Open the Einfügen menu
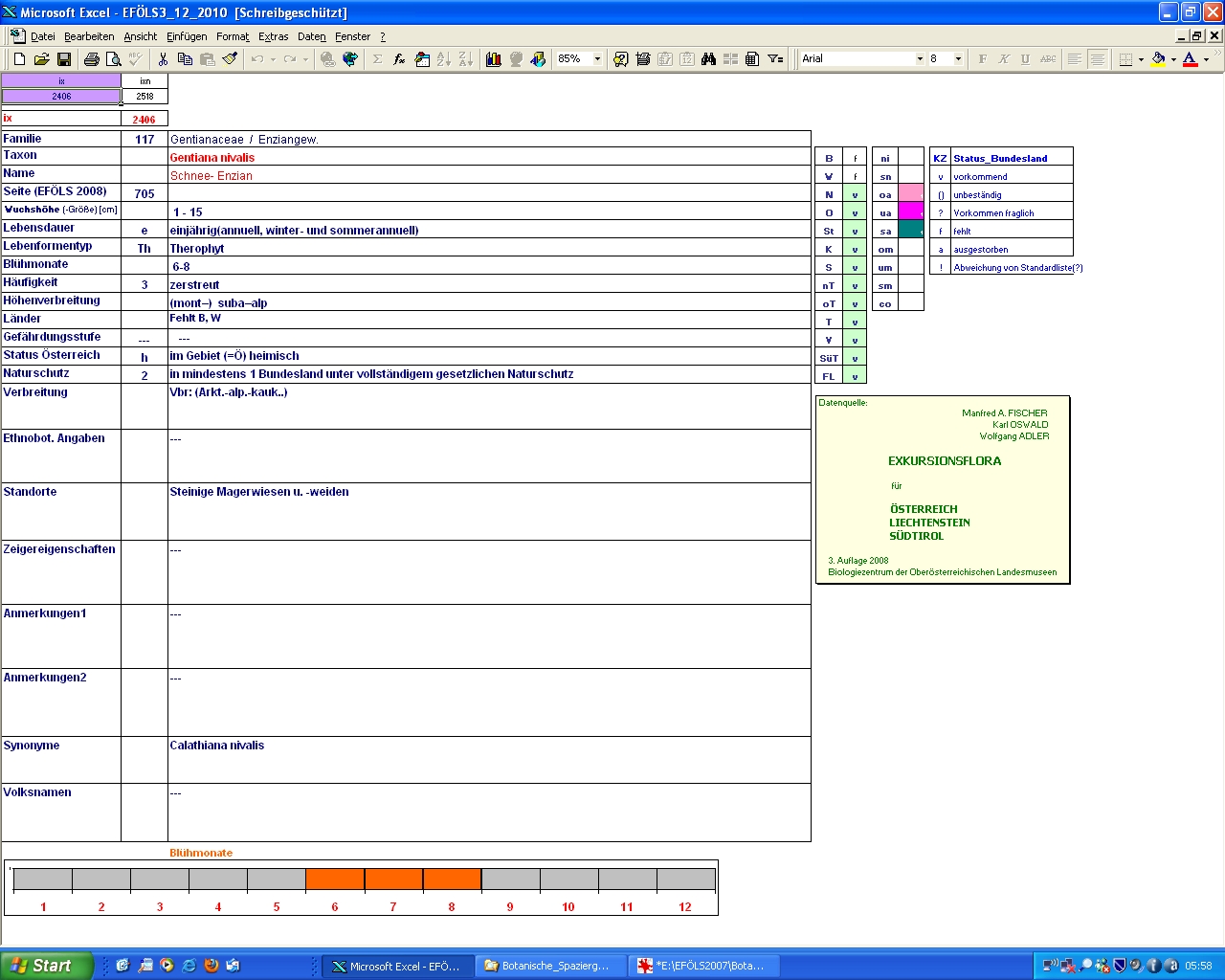Viewport: 1225px width, 980px height. [x=187, y=36]
